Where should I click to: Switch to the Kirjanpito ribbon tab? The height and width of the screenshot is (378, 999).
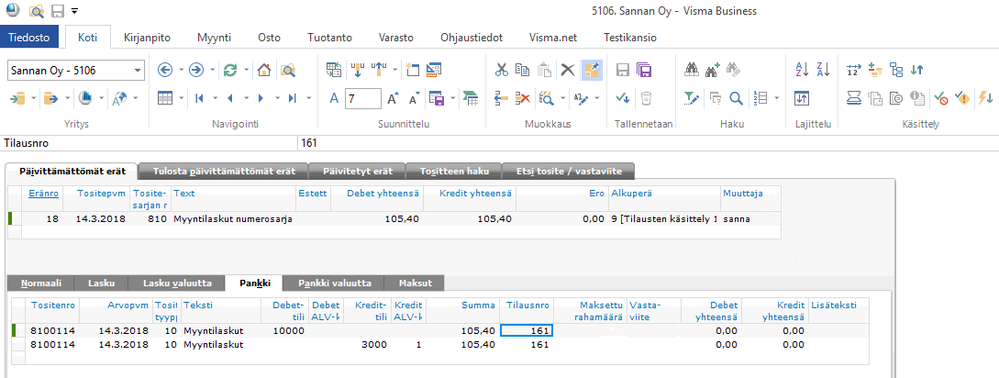pyautogui.click(x=146, y=38)
